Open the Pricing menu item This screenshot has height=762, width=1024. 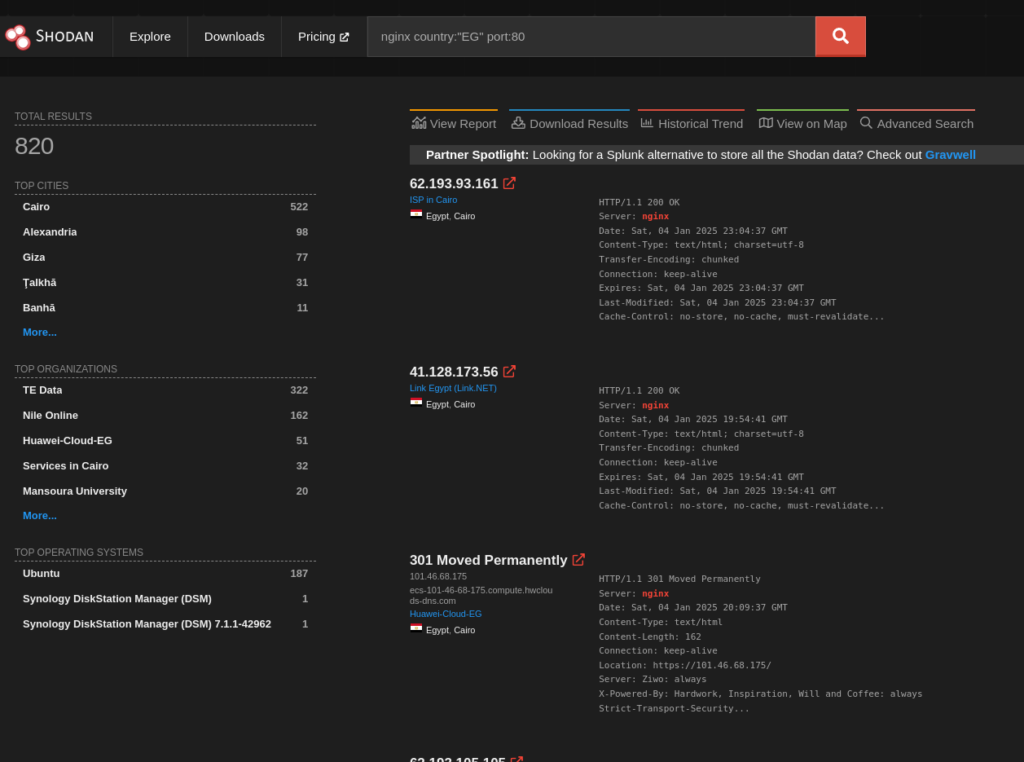pyautogui.click(x=323, y=37)
